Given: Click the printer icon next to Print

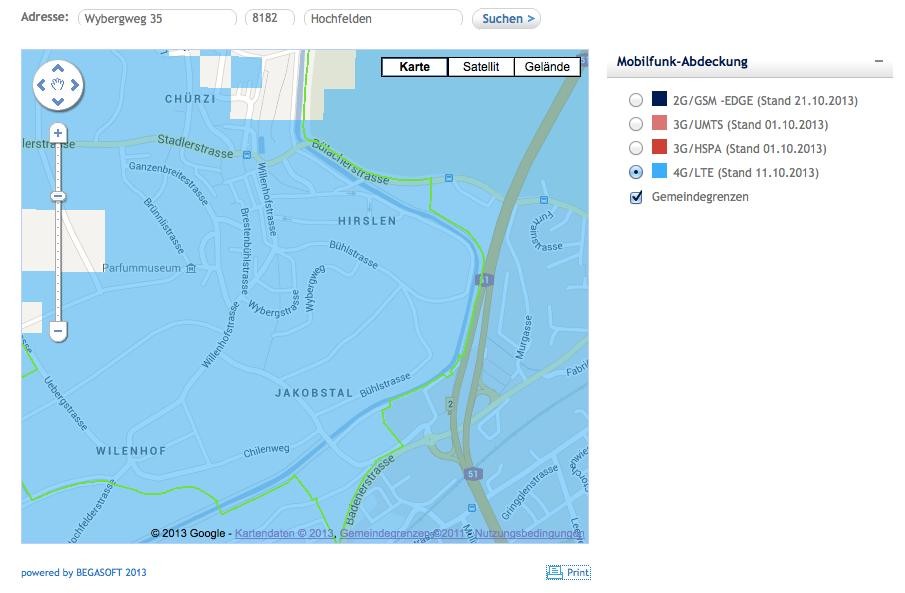Looking at the screenshot, I should 554,573.
